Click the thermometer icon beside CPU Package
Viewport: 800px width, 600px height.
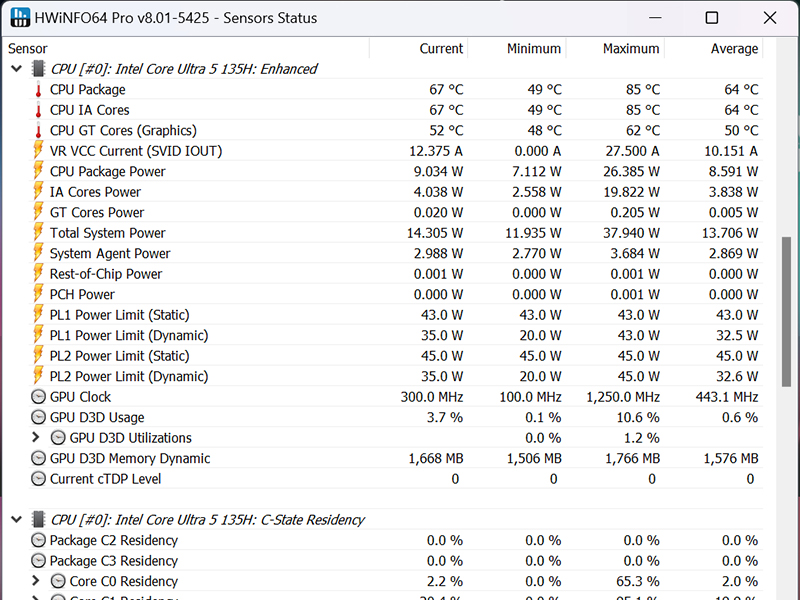(38, 90)
